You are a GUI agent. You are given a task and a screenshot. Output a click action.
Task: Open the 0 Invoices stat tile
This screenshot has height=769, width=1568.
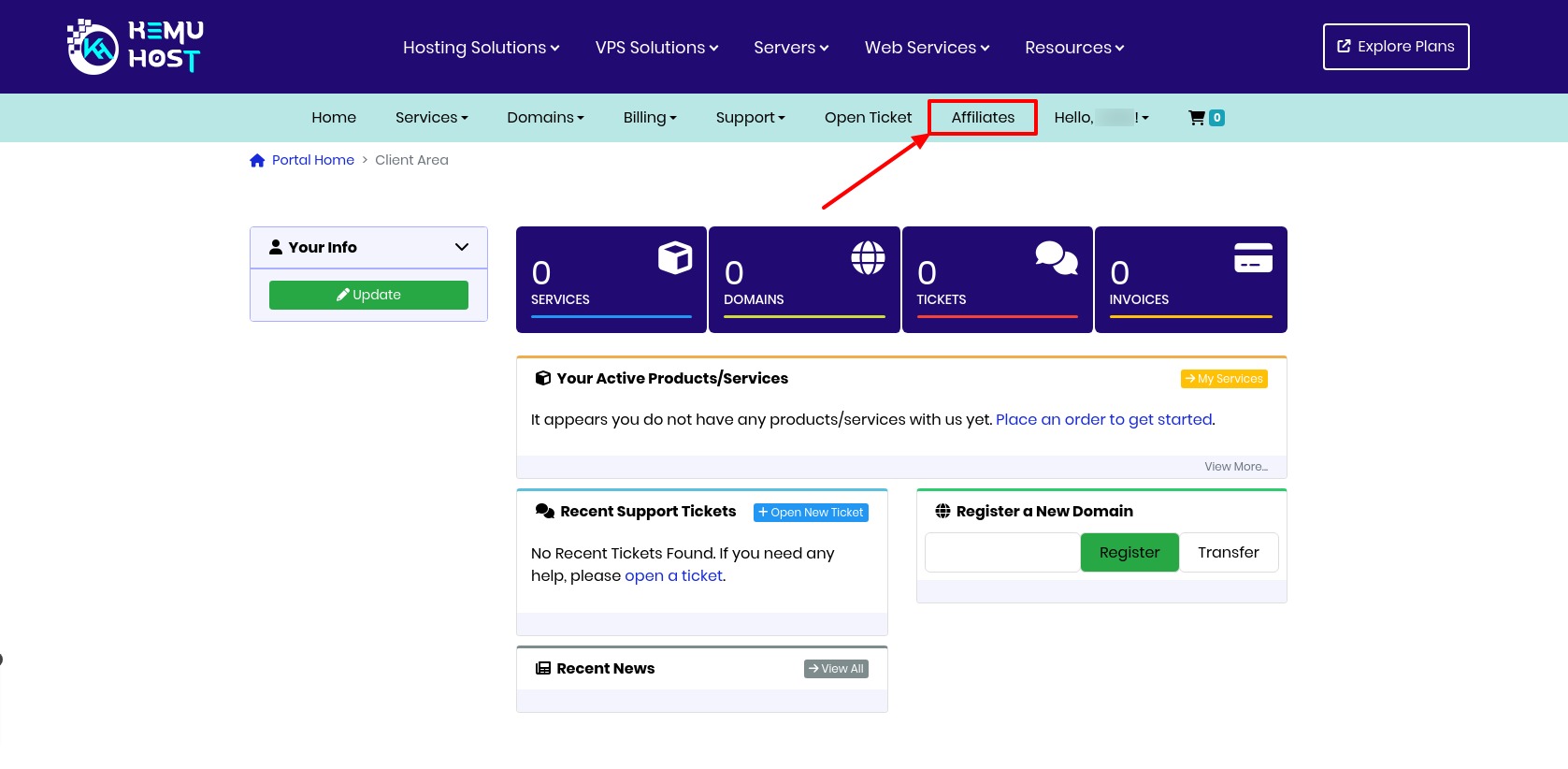click(1191, 280)
